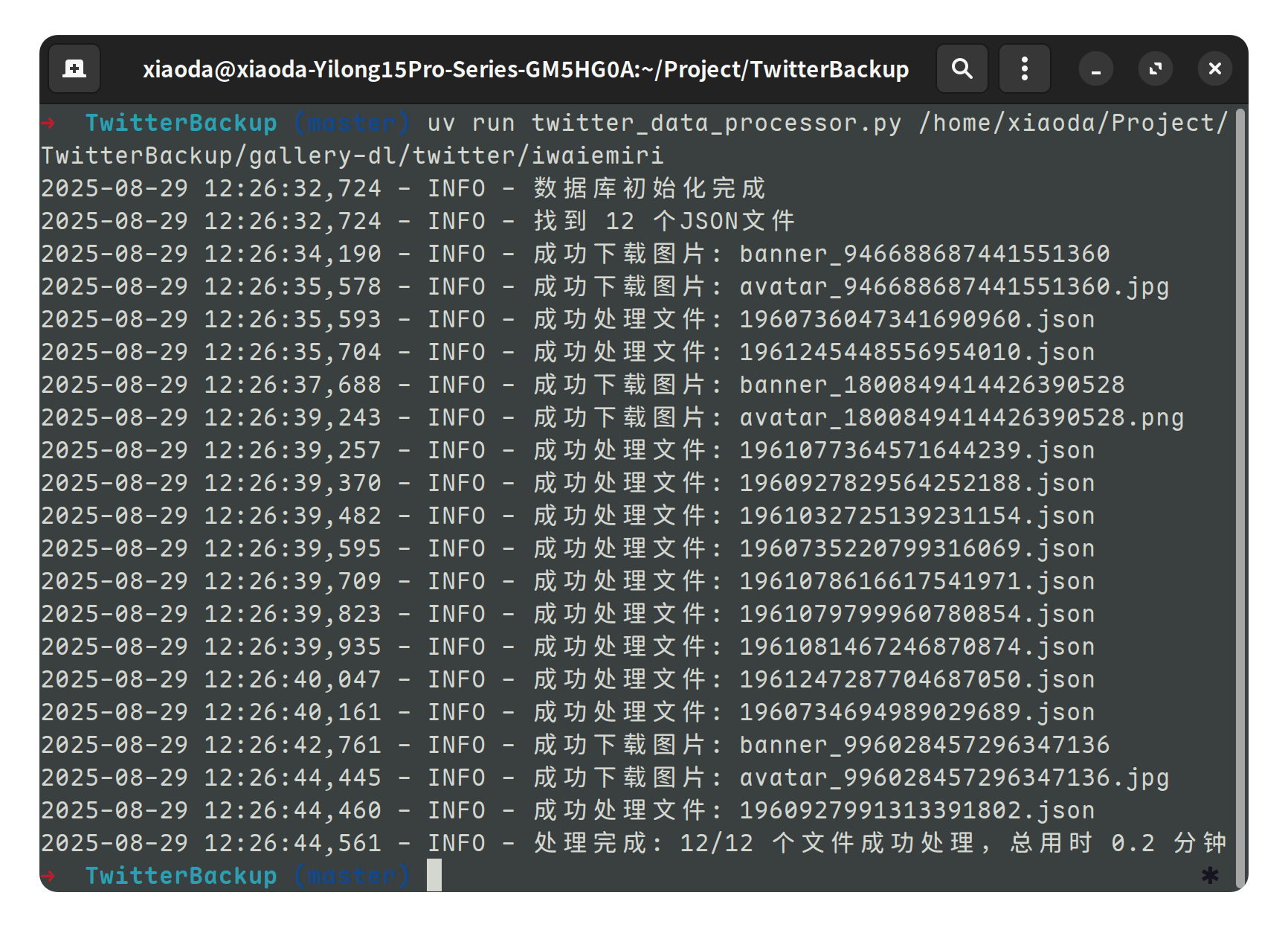Click the text '找到 12 个JSON文件'
This screenshot has width=1288, height=936.
[x=664, y=221]
